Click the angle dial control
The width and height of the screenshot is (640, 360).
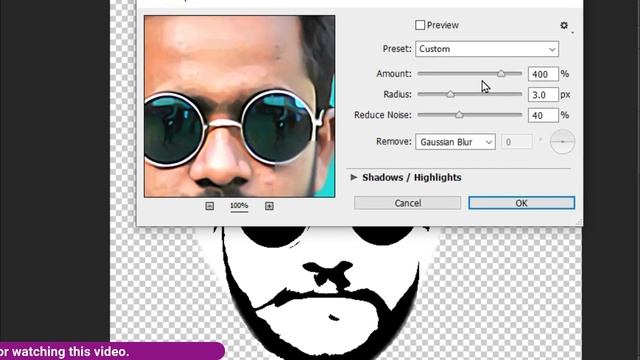pos(562,142)
